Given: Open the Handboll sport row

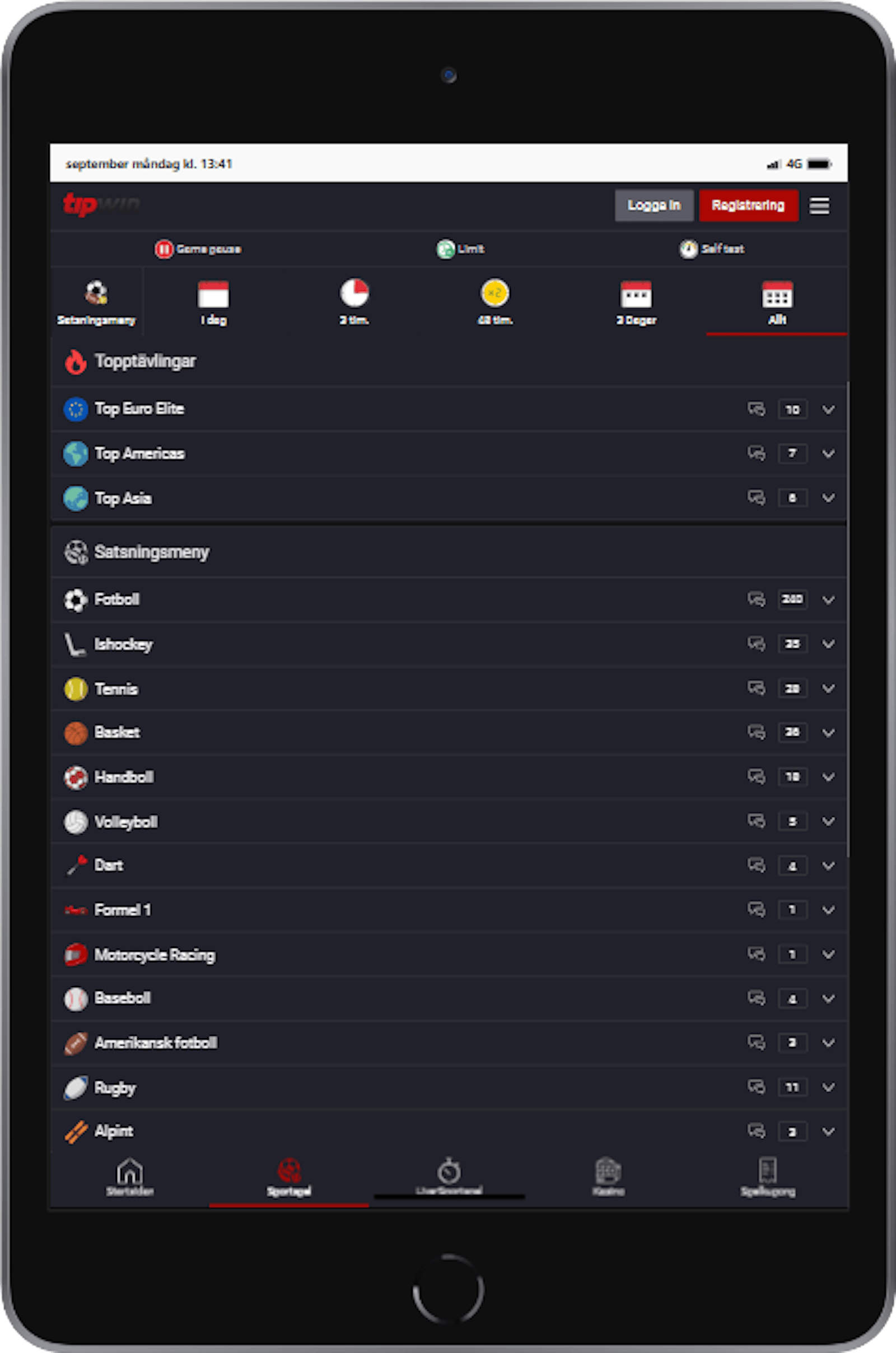Looking at the screenshot, I should (449, 777).
